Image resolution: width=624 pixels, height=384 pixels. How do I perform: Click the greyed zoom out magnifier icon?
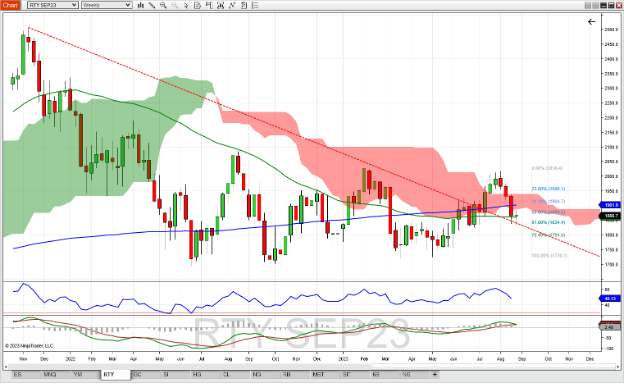(175, 5)
